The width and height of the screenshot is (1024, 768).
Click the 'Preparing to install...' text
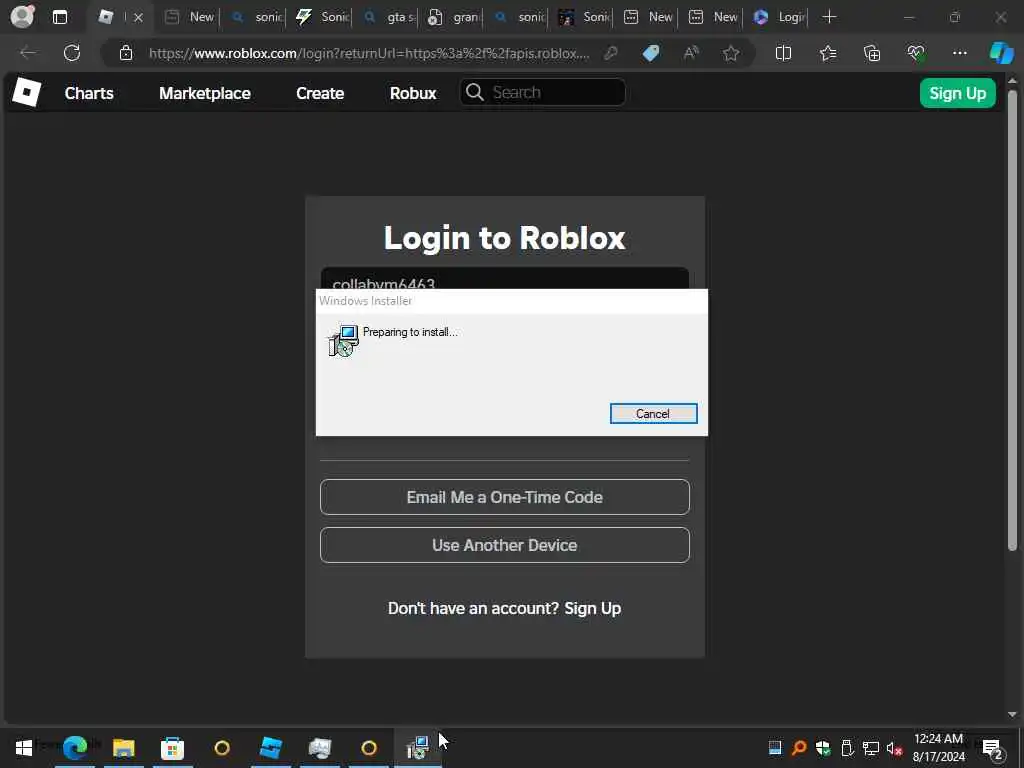pyautogui.click(x=410, y=332)
